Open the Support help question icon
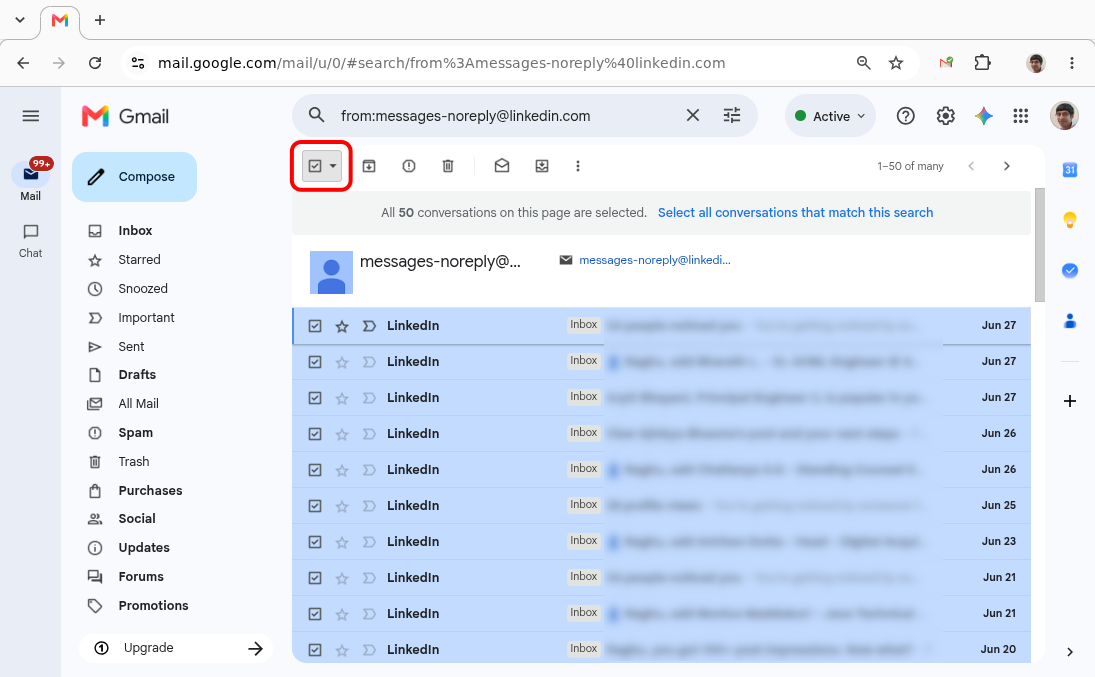The height and width of the screenshot is (677, 1095). (x=905, y=116)
